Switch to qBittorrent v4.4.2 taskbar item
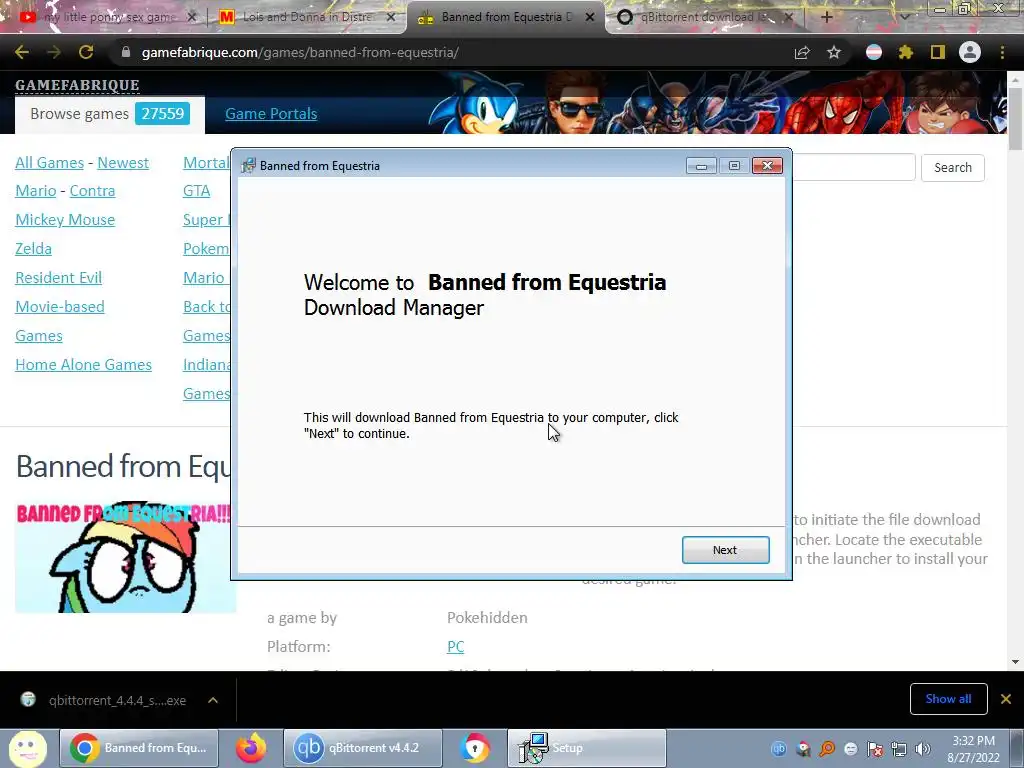Screen dimensions: 1024x768 (x=362, y=748)
